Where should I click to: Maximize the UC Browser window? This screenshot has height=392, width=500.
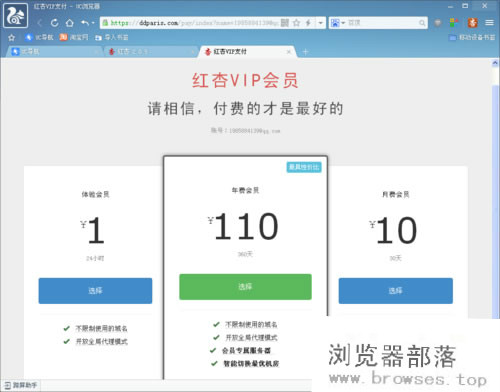pos(465,6)
